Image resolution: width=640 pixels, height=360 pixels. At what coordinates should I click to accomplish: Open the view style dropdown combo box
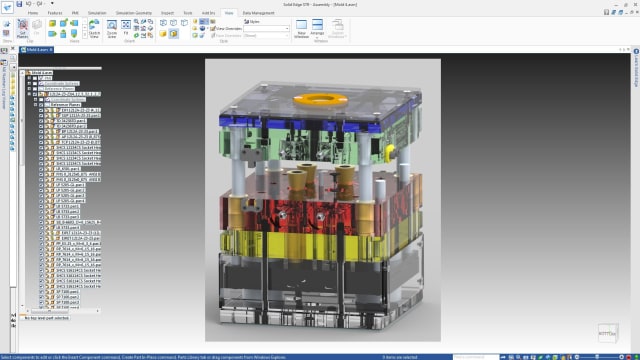pyautogui.click(x=267, y=29)
